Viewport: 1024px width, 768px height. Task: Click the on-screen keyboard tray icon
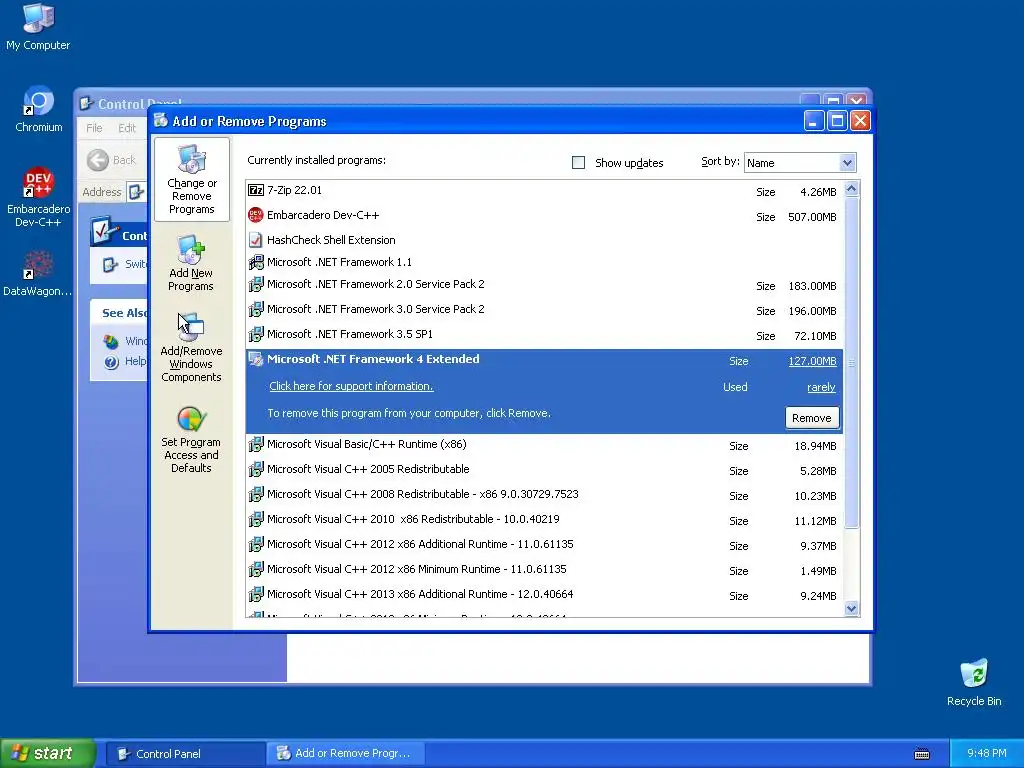click(x=921, y=754)
